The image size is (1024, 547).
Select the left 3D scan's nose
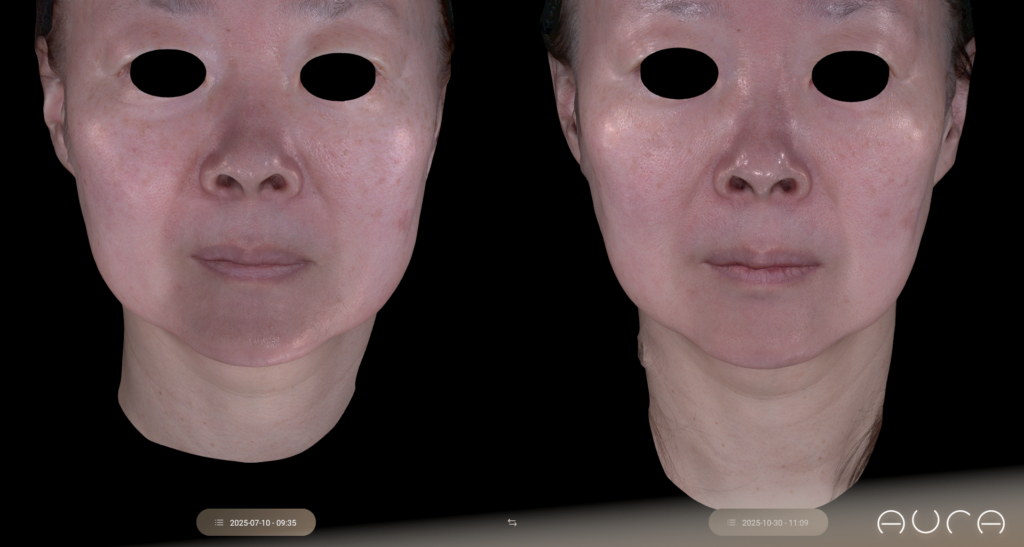click(x=250, y=165)
